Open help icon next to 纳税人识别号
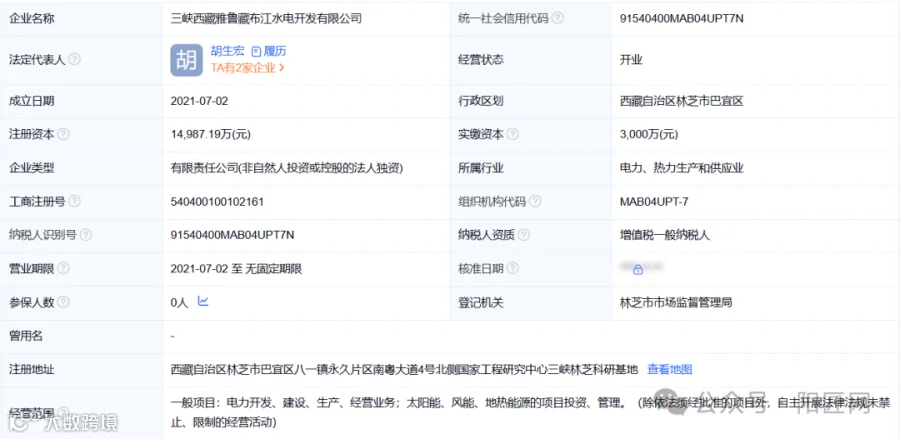Viewport: 900px width, 439px height. pyautogui.click(x=86, y=235)
